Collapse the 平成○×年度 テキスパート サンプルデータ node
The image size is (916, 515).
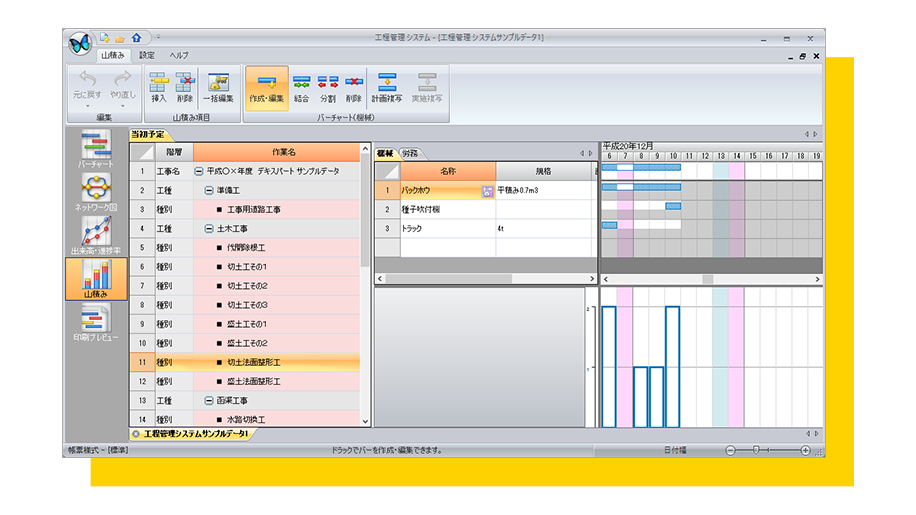(x=199, y=172)
